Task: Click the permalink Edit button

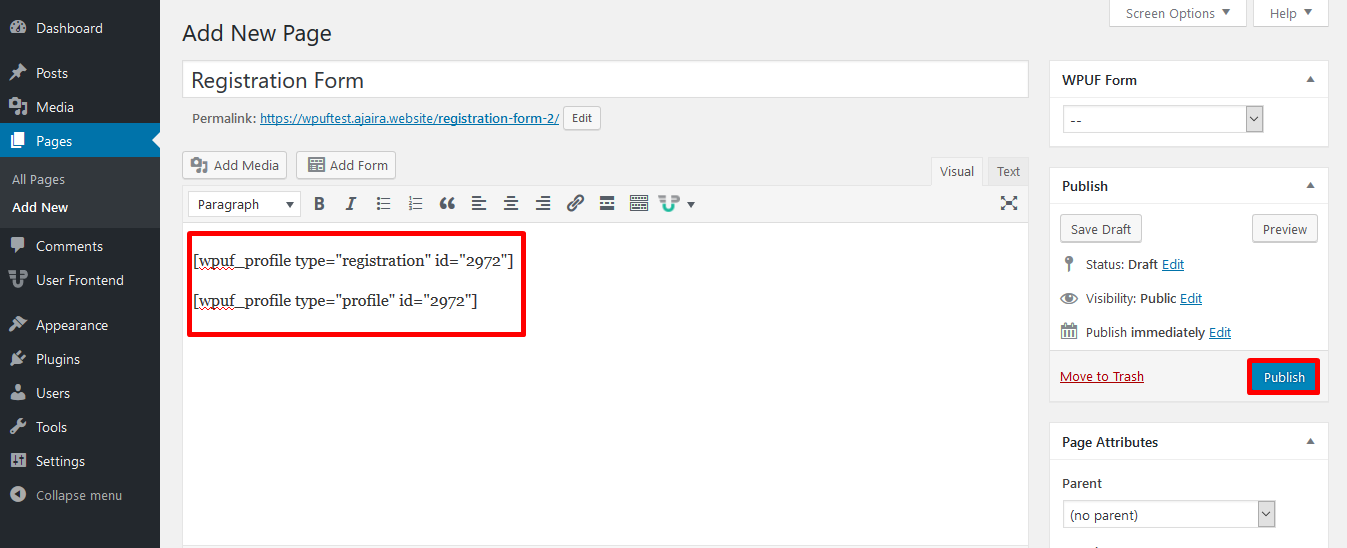Action: coord(582,118)
